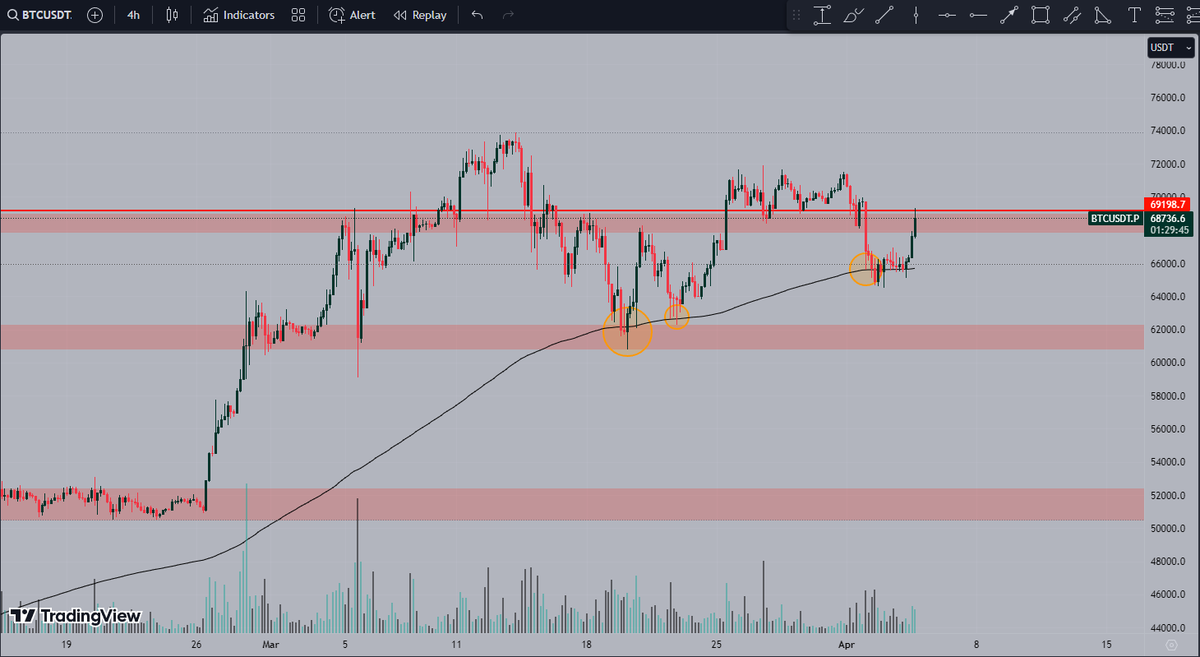Create a new Alert

pyautogui.click(x=351, y=15)
